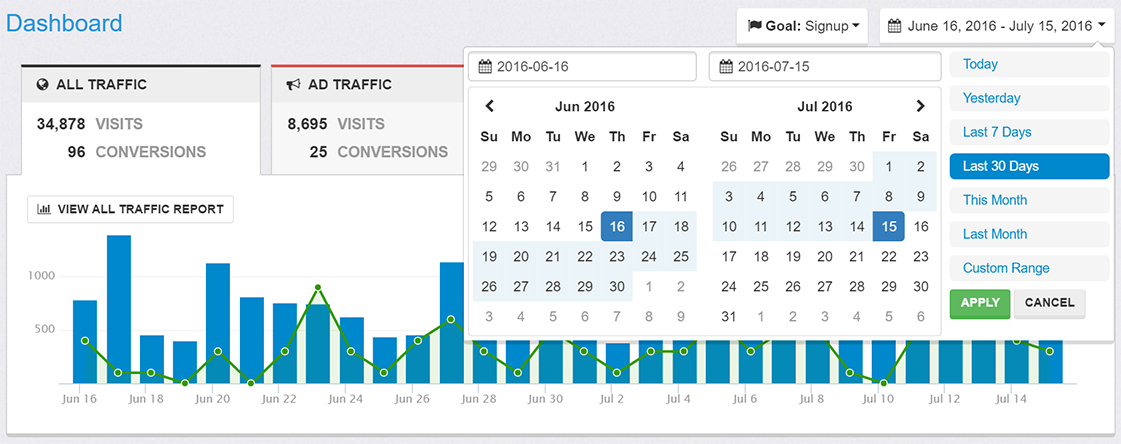The width and height of the screenshot is (1121, 444).
Task: Open the Goal: Signup dropdown
Action: coord(804,26)
